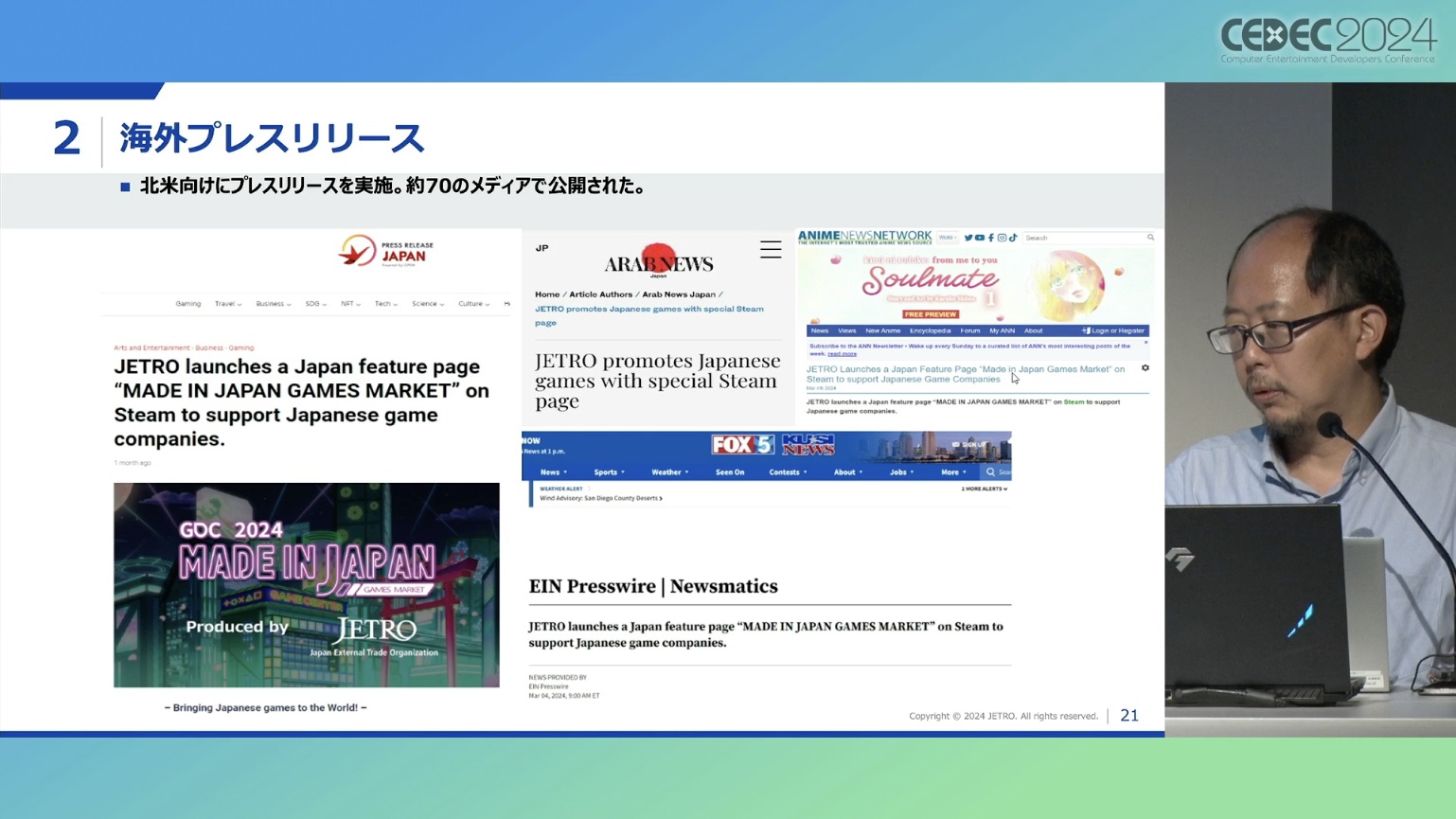
Task: Click Article Authors in Arab News breadcrumb
Action: coord(600,294)
